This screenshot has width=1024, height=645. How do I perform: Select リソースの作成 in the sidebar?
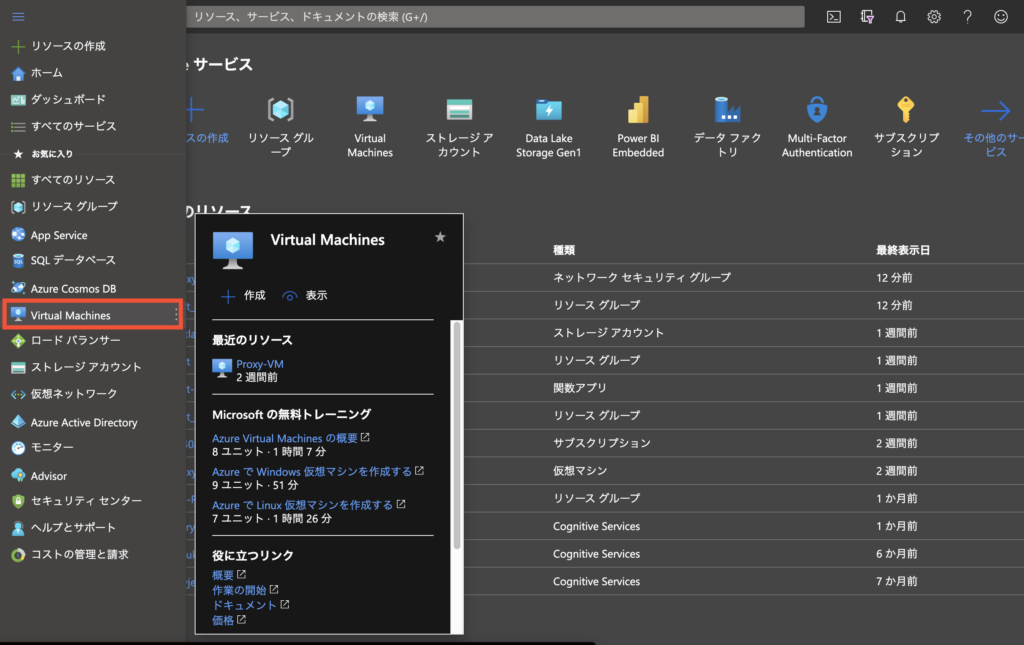(x=68, y=46)
